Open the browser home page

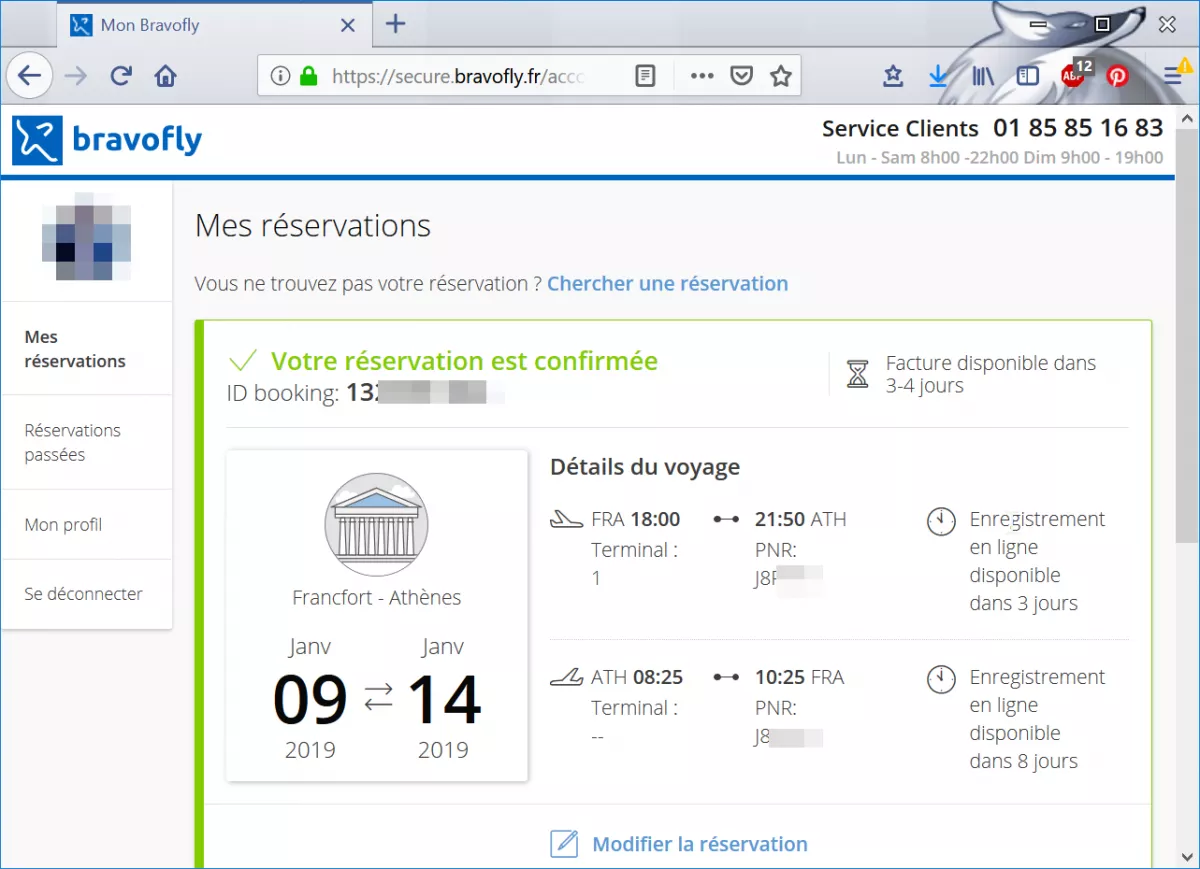point(166,76)
